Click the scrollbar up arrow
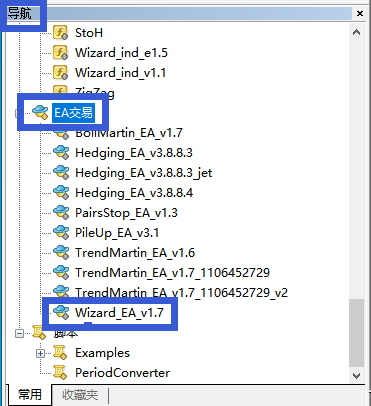This screenshot has height=406, width=371. click(x=356, y=32)
